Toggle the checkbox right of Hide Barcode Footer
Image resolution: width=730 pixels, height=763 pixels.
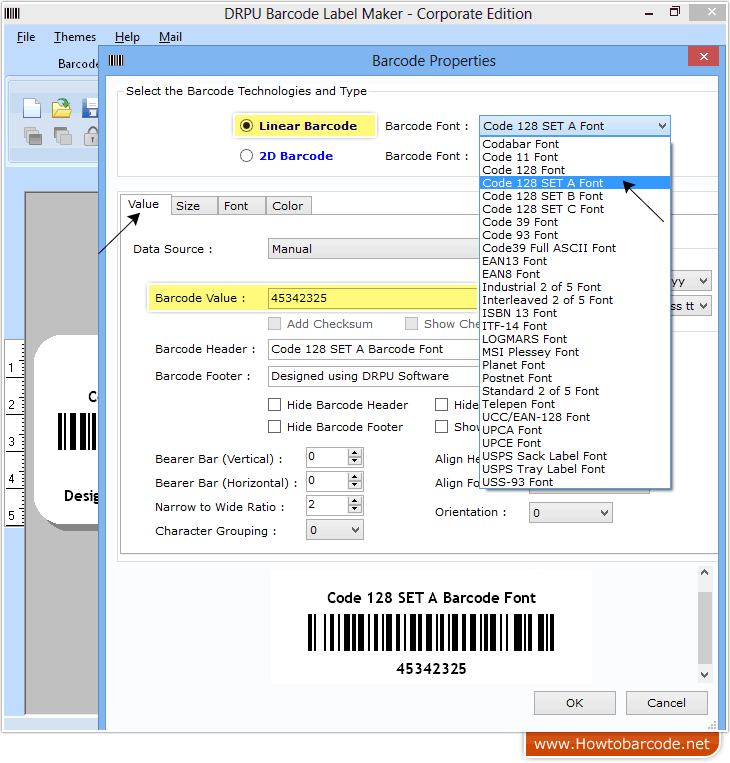(441, 427)
